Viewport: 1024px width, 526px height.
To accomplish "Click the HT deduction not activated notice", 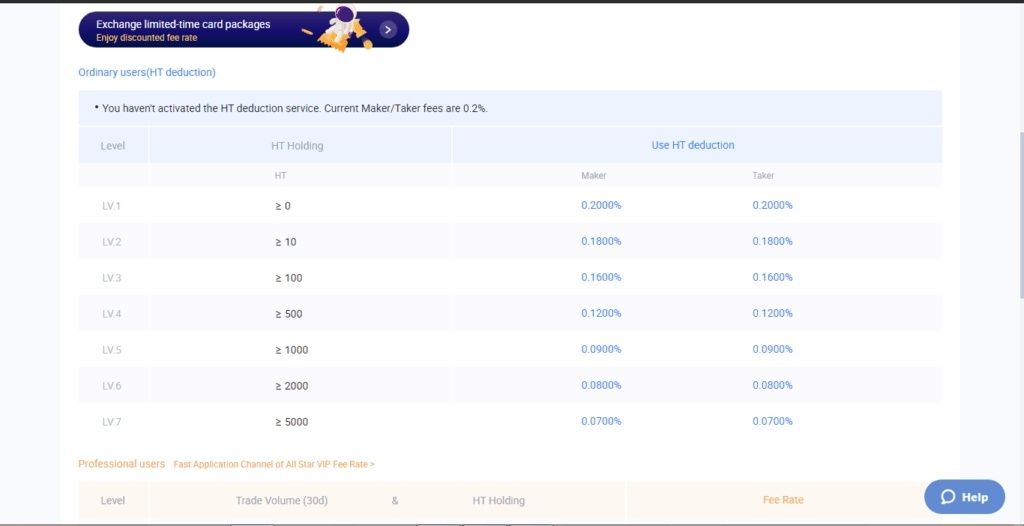I will pyautogui.click(x=510, y=108).
